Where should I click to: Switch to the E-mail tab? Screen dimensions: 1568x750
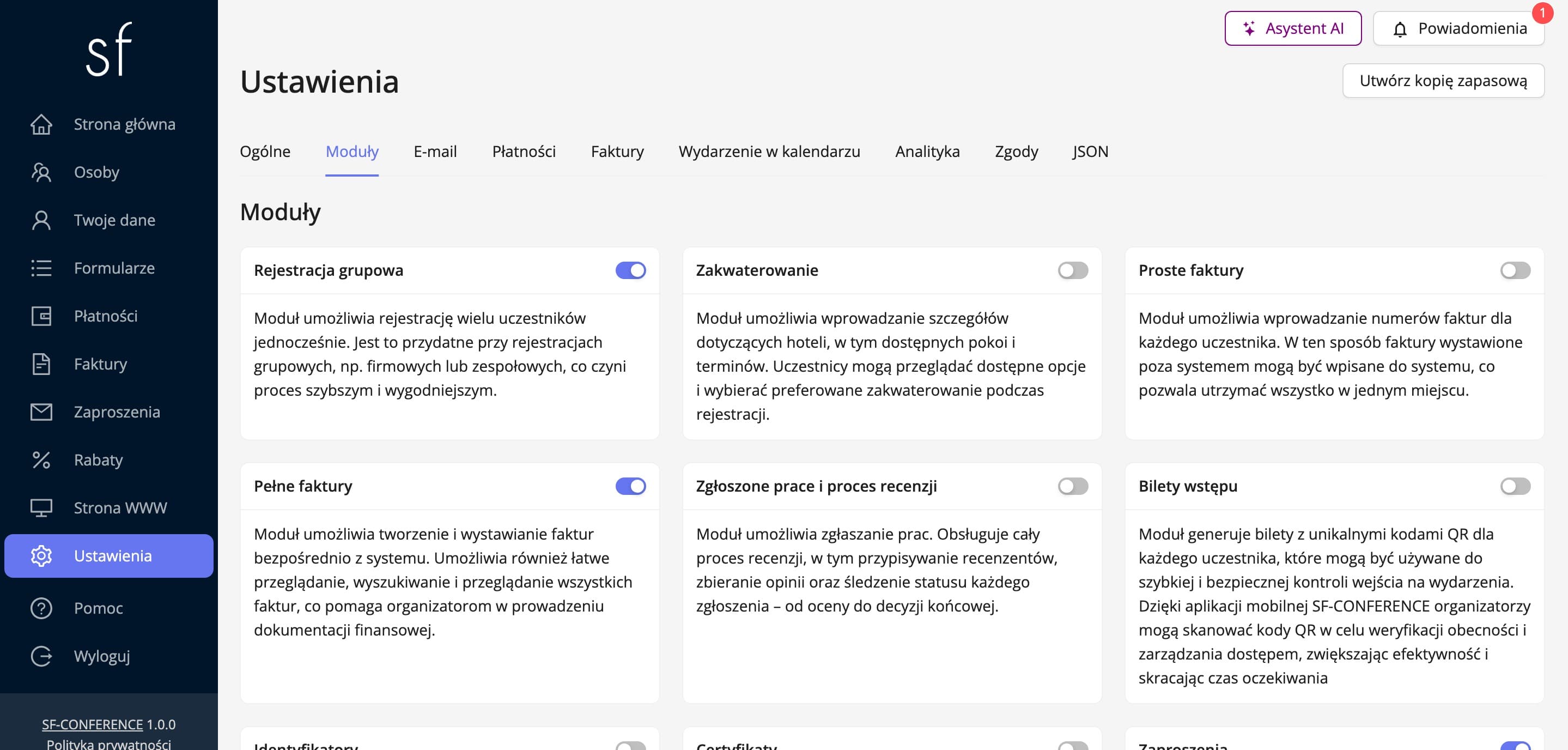(x=435, y=152)
